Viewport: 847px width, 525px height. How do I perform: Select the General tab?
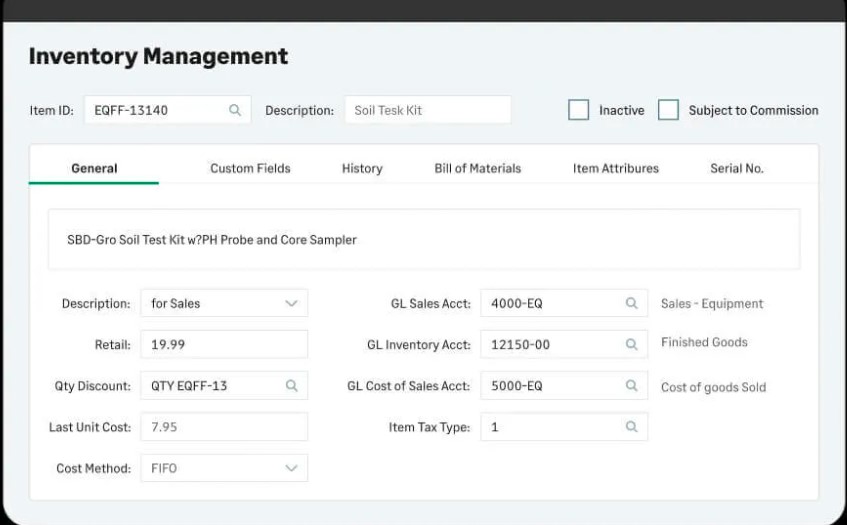pyautogui.click(x=94, y=169)
